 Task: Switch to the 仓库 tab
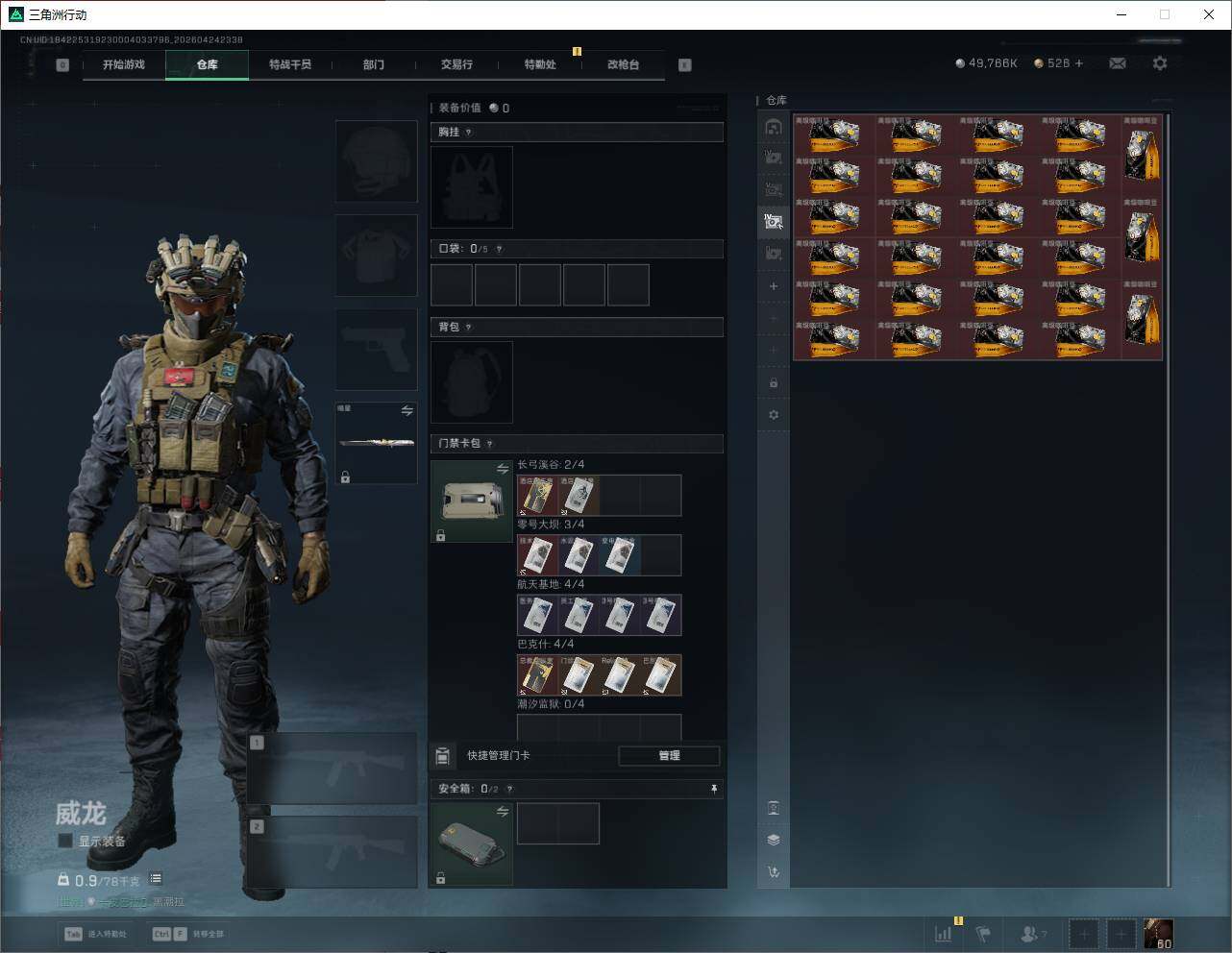[x=207, y=64]
